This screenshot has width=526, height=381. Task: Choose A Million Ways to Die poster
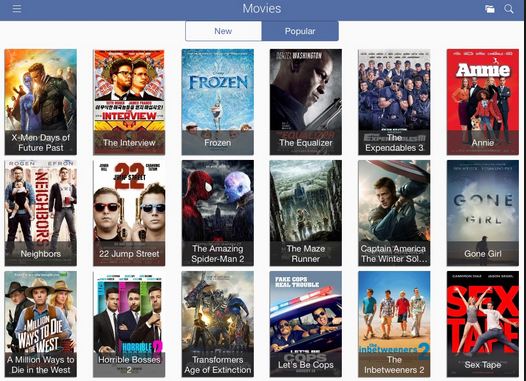point(41,324)
